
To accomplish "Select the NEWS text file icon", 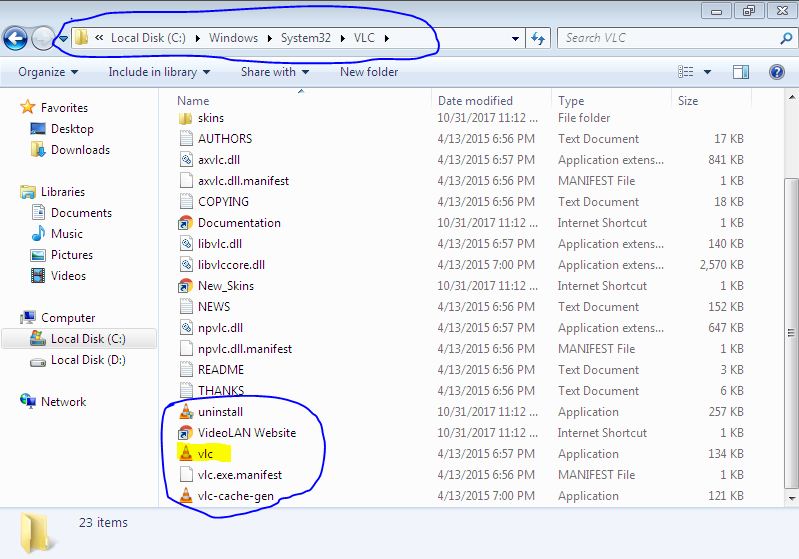I will [x=186, y=306].
